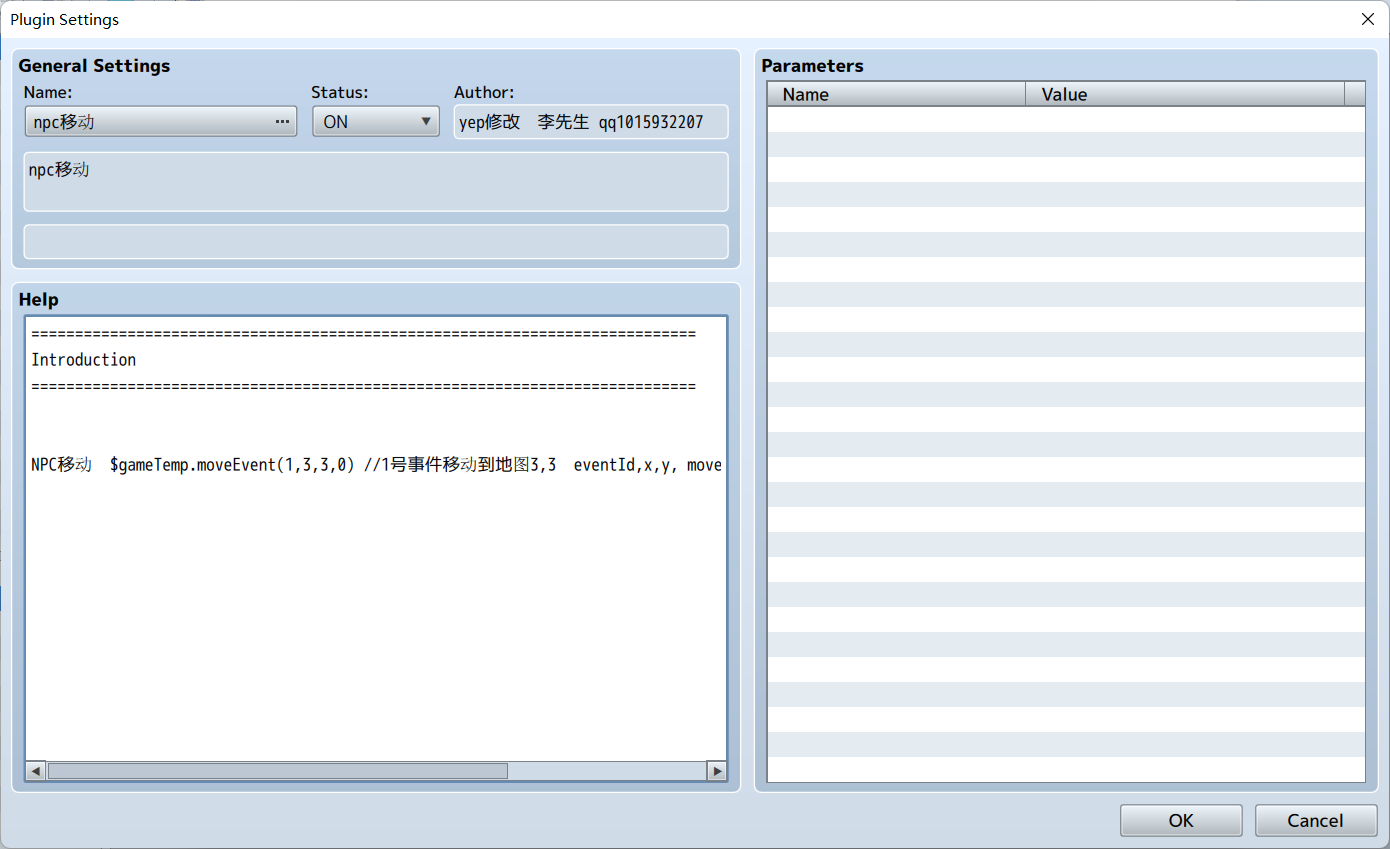This screenshot has height=849, width=1390.
Task: Click the "Help" heading
Action: (39, 300)
